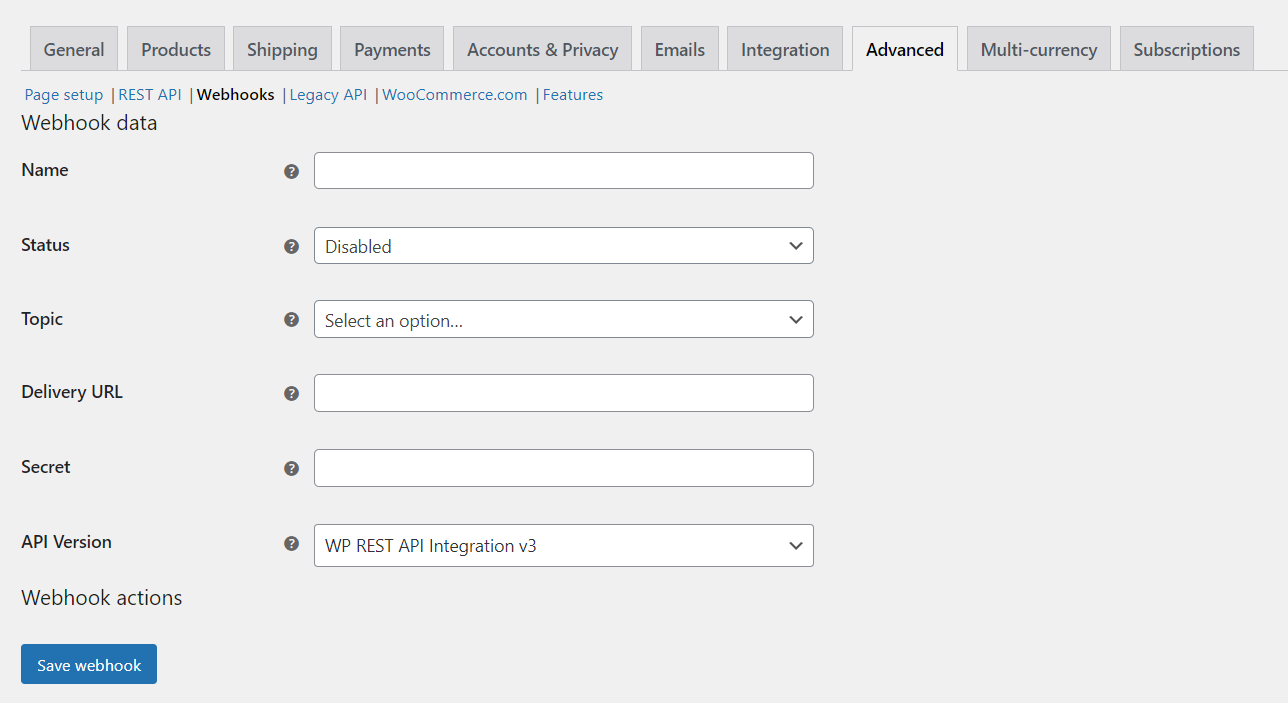This screenshot has width=1288, height=703.
Task: Click the help icon next to Name
Action: click(x=291, y=171)
